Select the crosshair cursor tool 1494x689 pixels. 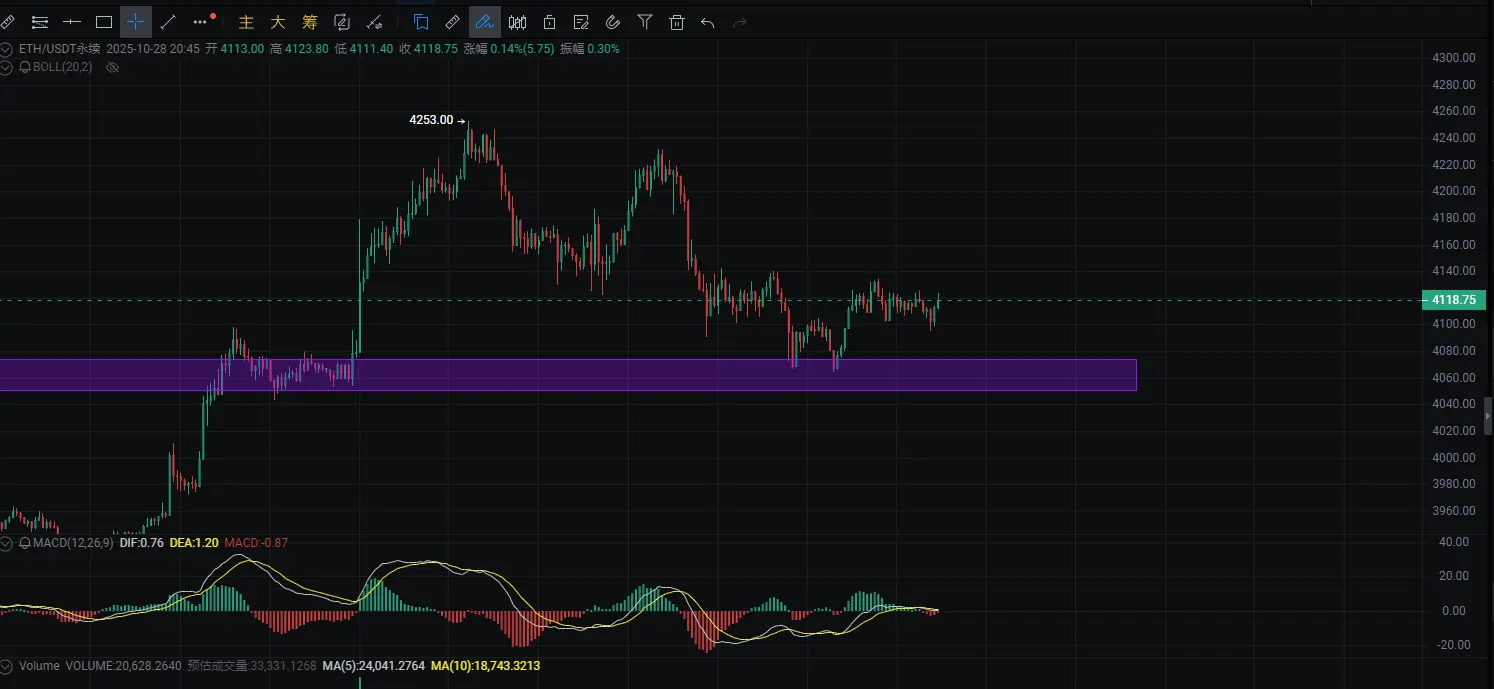(136, 21)
